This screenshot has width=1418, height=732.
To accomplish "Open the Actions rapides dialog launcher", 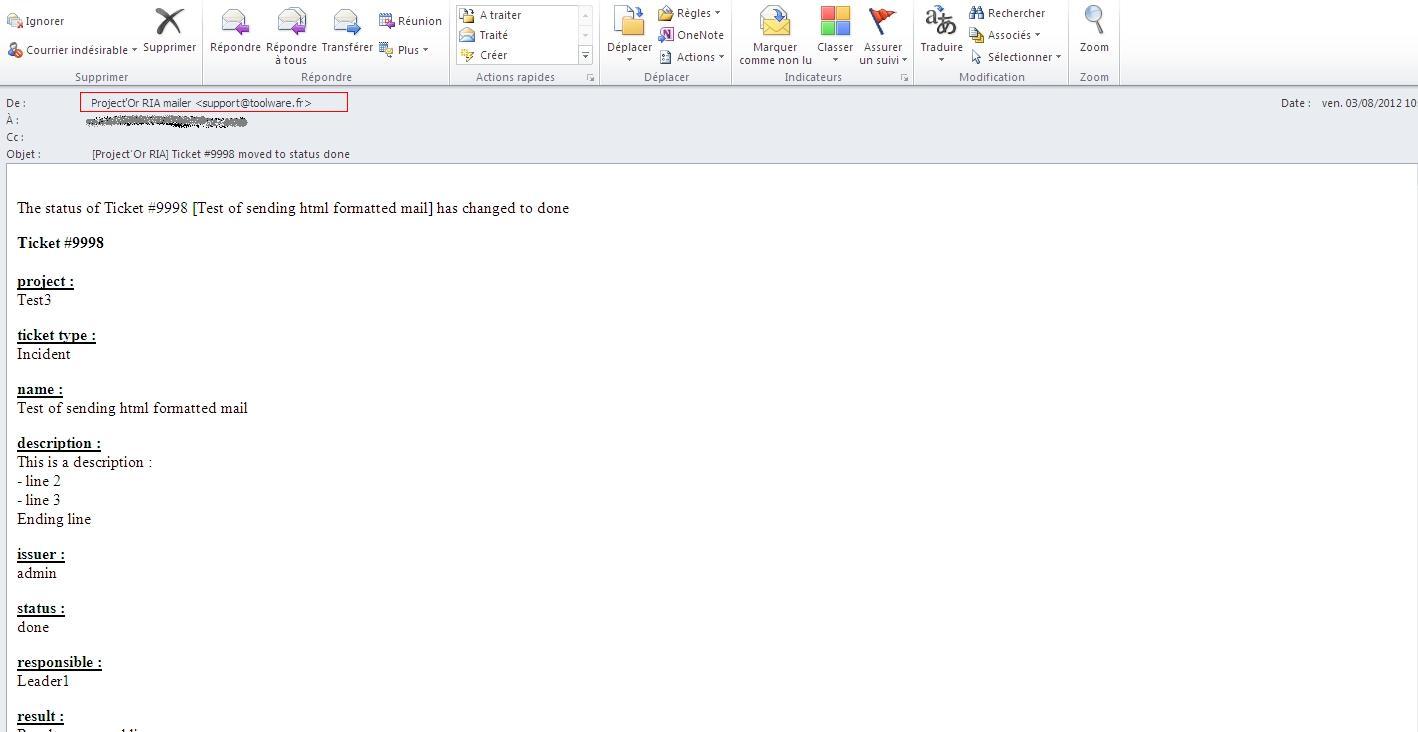I will click(590, 78).
